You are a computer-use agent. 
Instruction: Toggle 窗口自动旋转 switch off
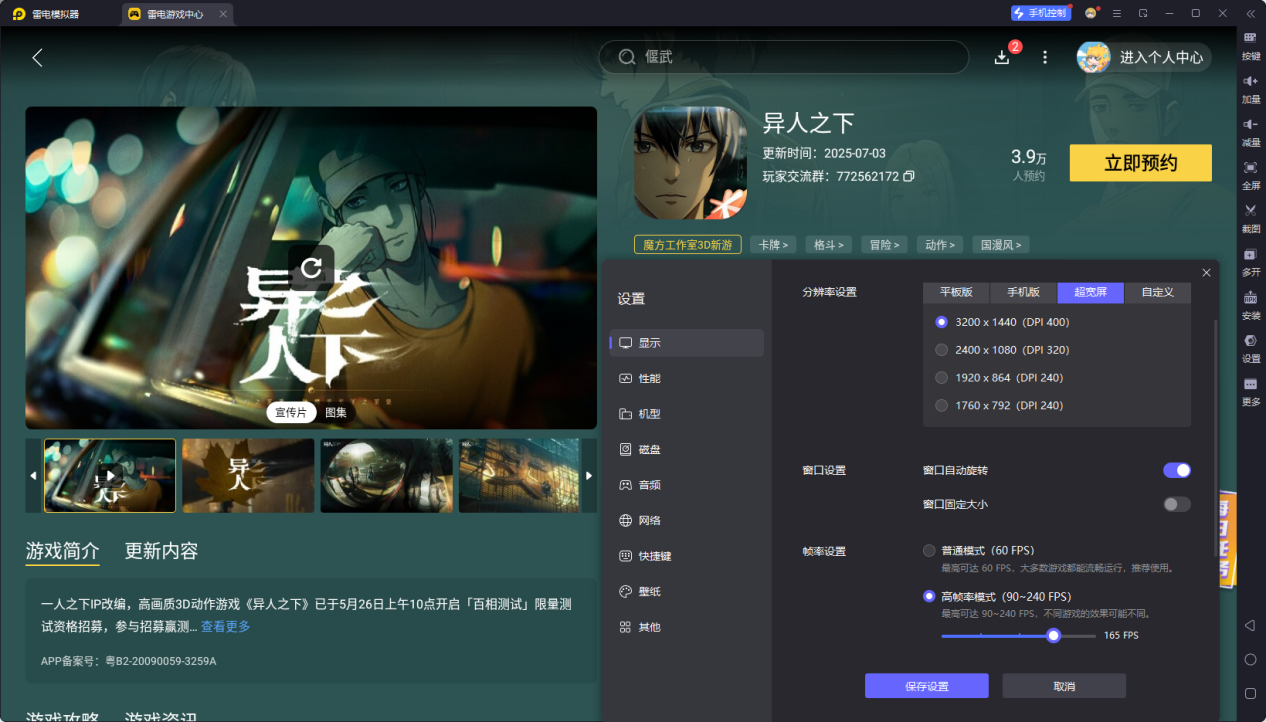(1177, 470)
